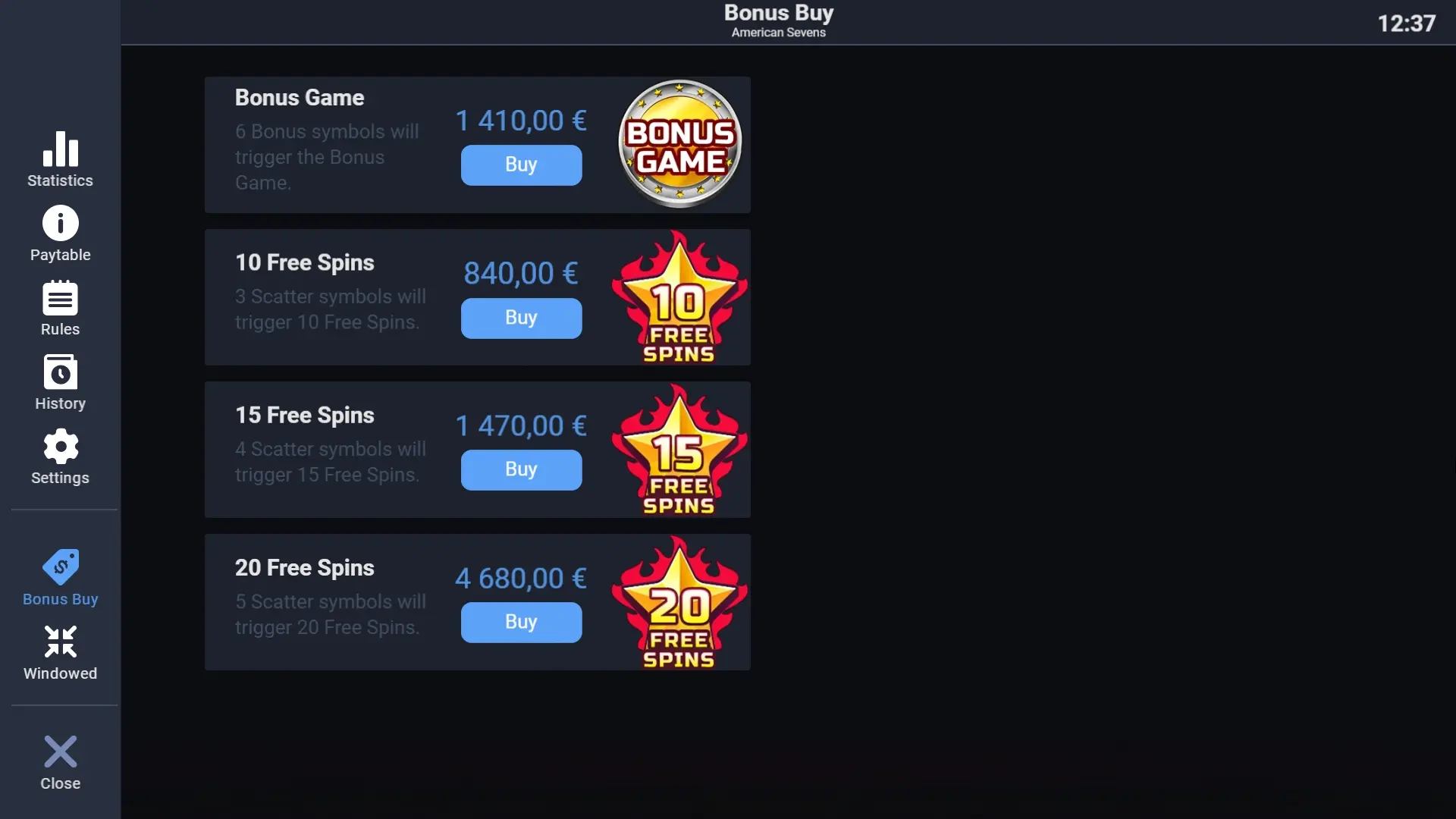Buy 10 Free Spins for 840,00 €
Screen dimensions: 1456x819
click(x=522, y=318)
